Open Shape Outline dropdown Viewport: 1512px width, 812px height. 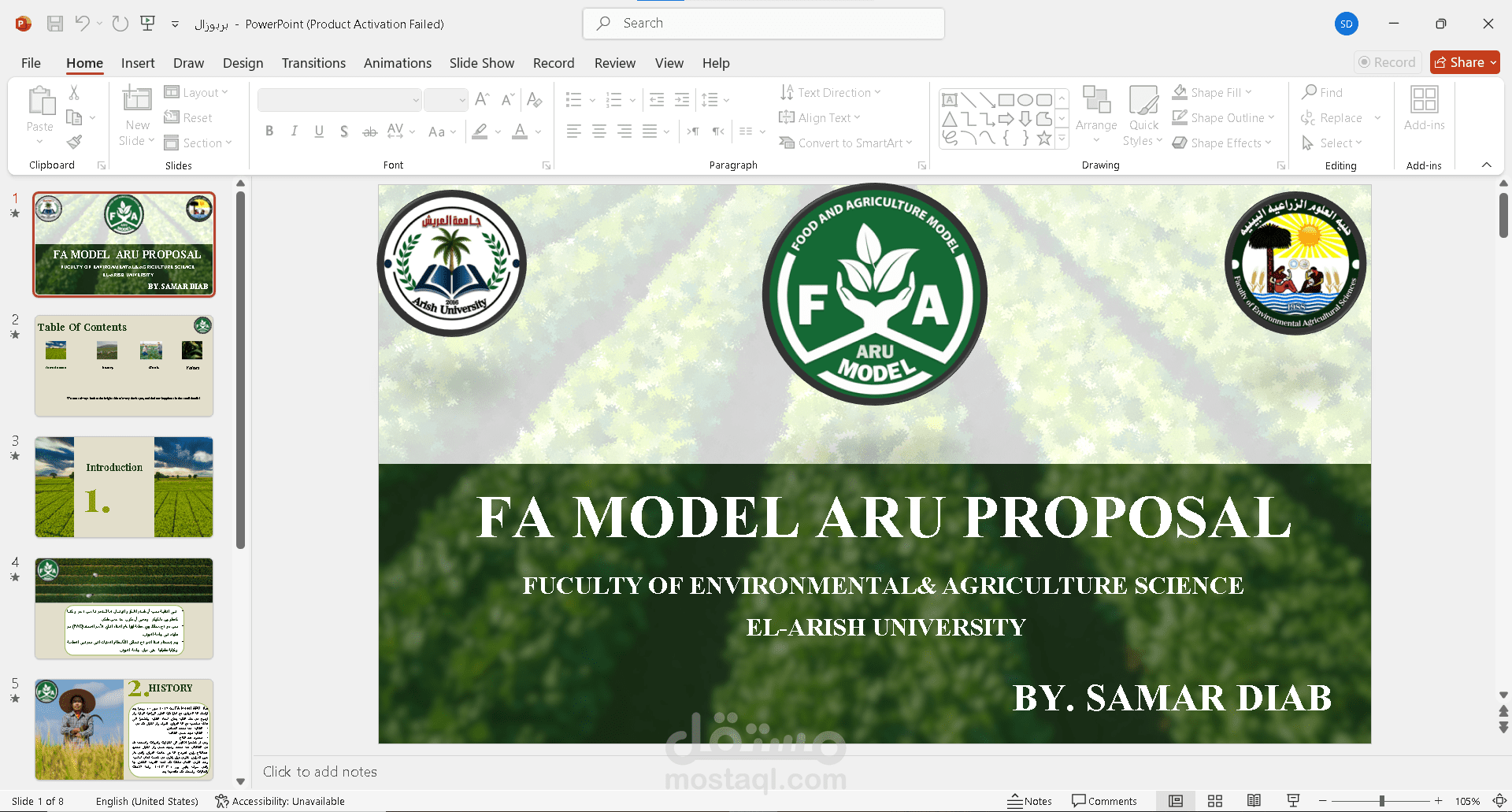point(1223,117)
